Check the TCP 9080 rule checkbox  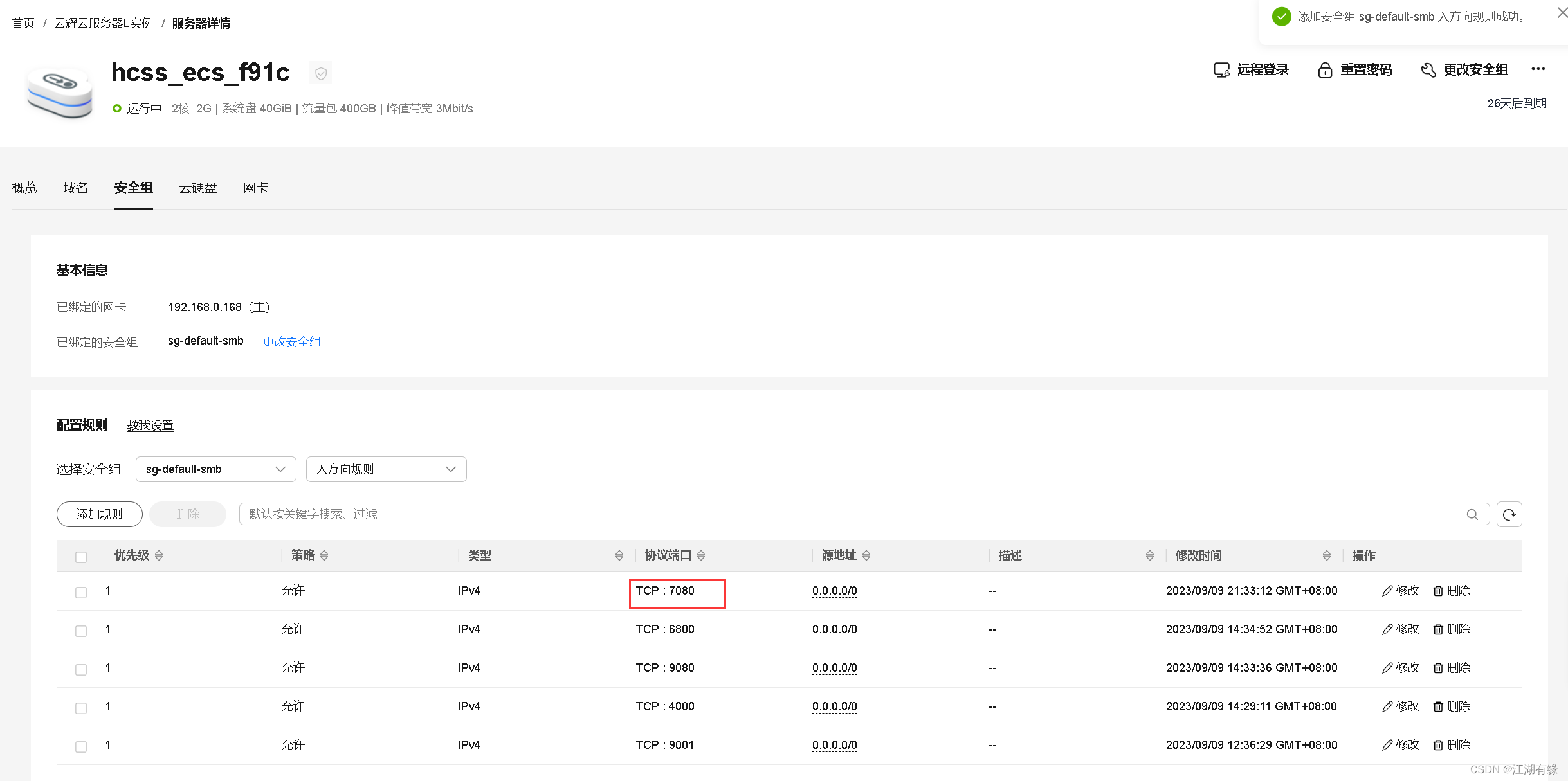coord(81,669)
